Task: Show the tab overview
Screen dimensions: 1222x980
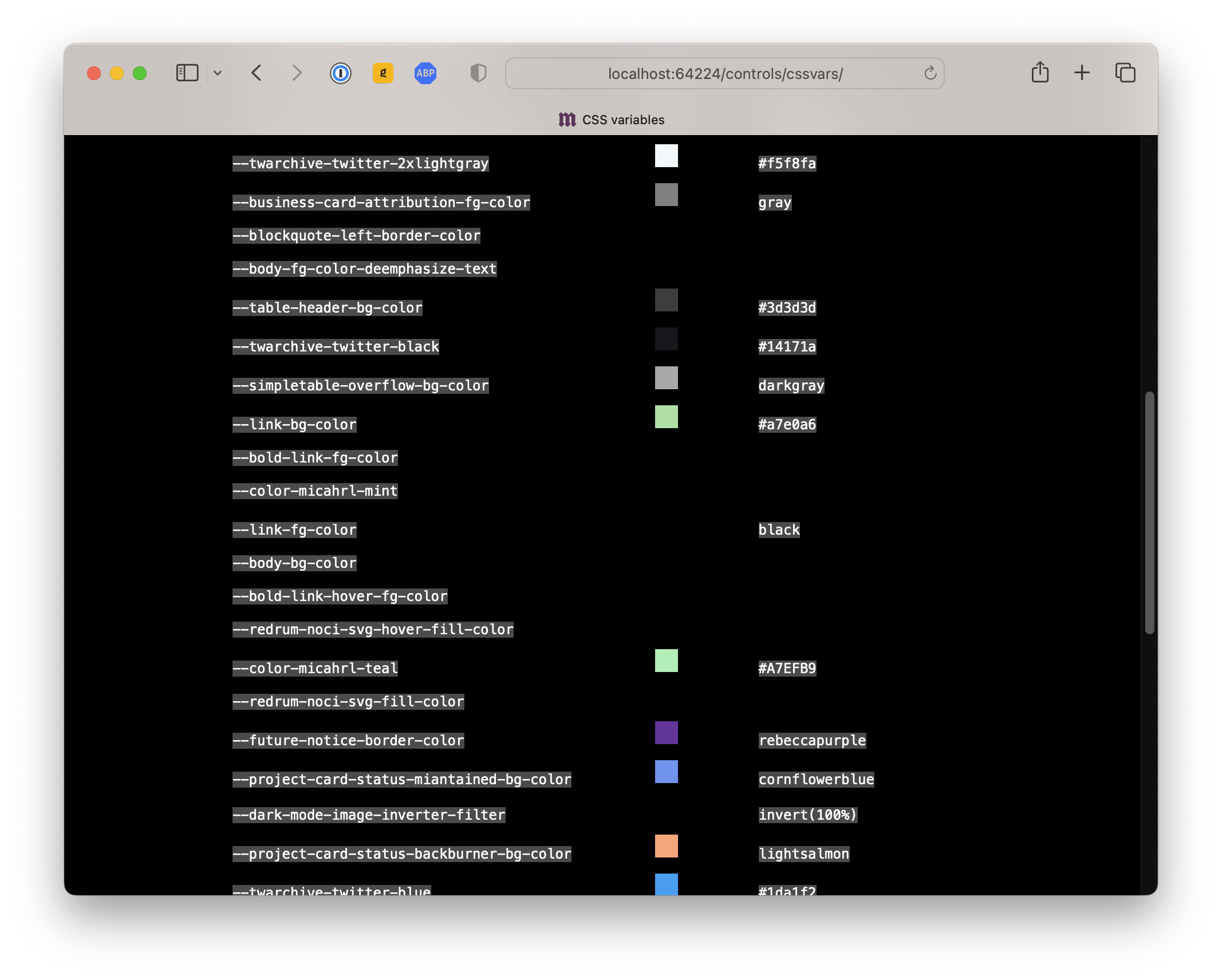Action: [x=1126, y=73]
